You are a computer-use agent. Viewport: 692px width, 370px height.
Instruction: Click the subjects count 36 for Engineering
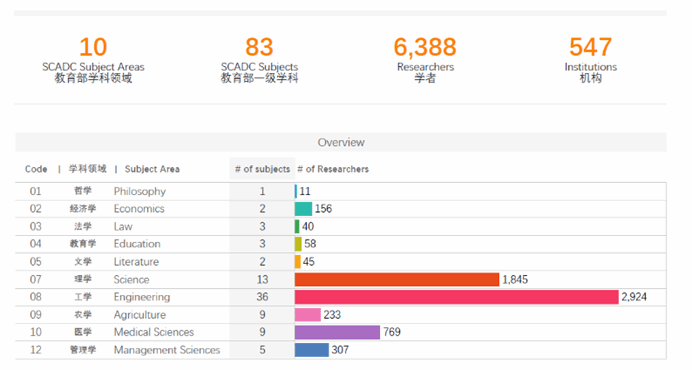click(x=262, y=297)
